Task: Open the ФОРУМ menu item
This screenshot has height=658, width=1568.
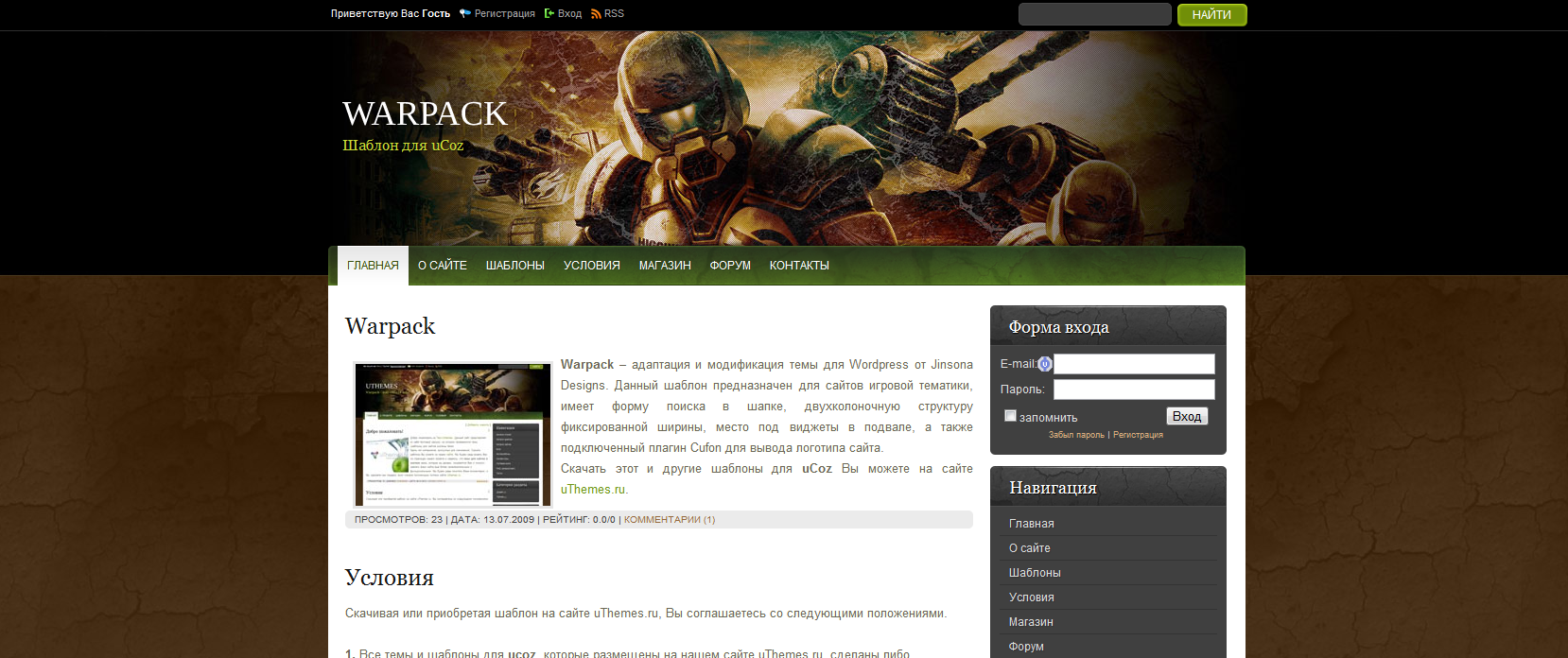Action: coord(730,266)
